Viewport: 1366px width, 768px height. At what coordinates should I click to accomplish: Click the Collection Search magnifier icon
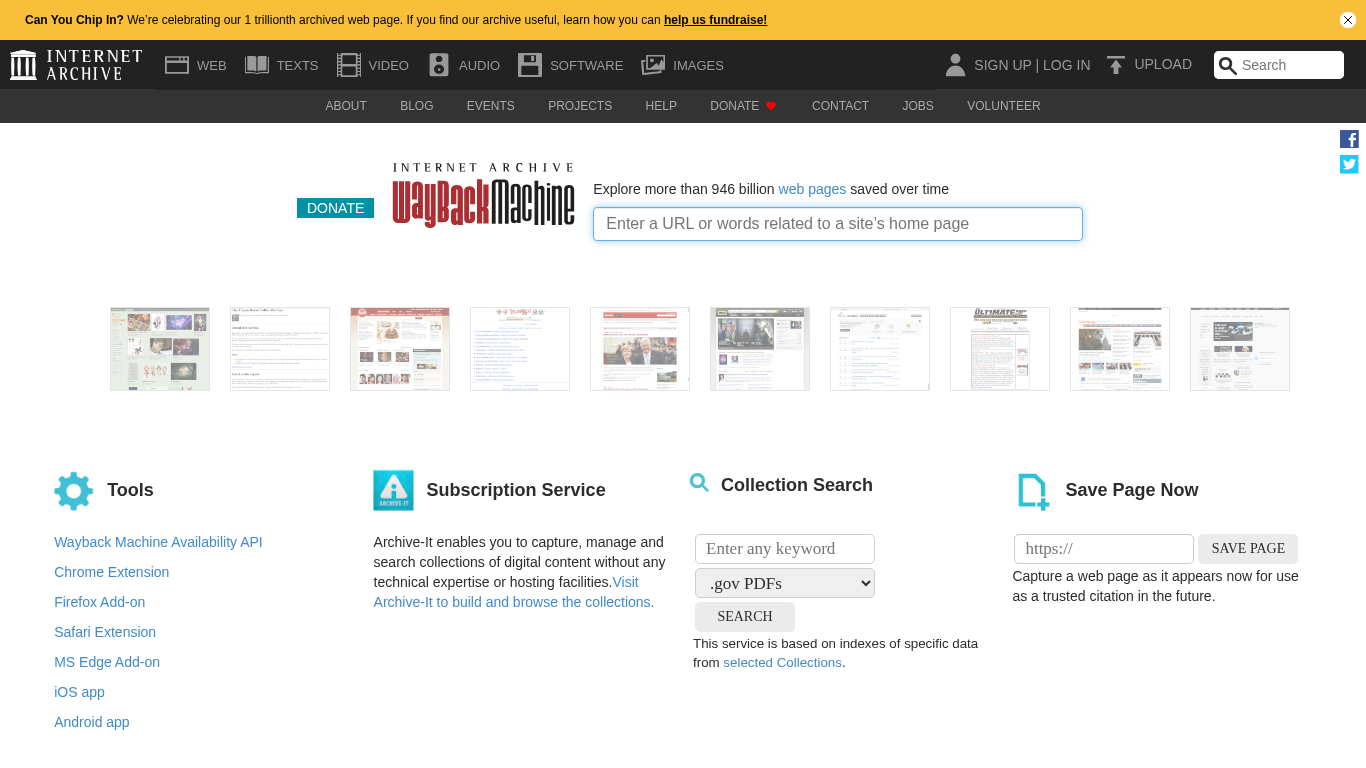[699, 483]
